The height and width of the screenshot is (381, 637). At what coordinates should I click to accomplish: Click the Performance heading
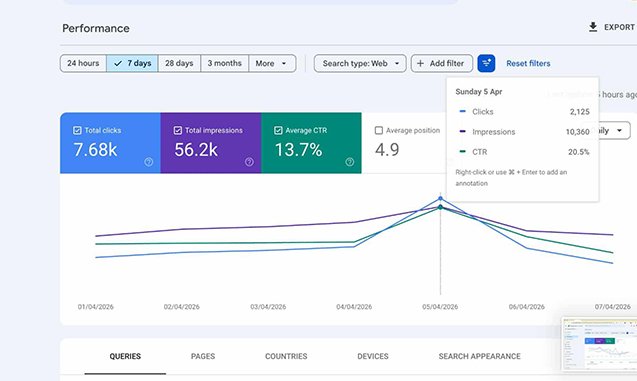96,28
